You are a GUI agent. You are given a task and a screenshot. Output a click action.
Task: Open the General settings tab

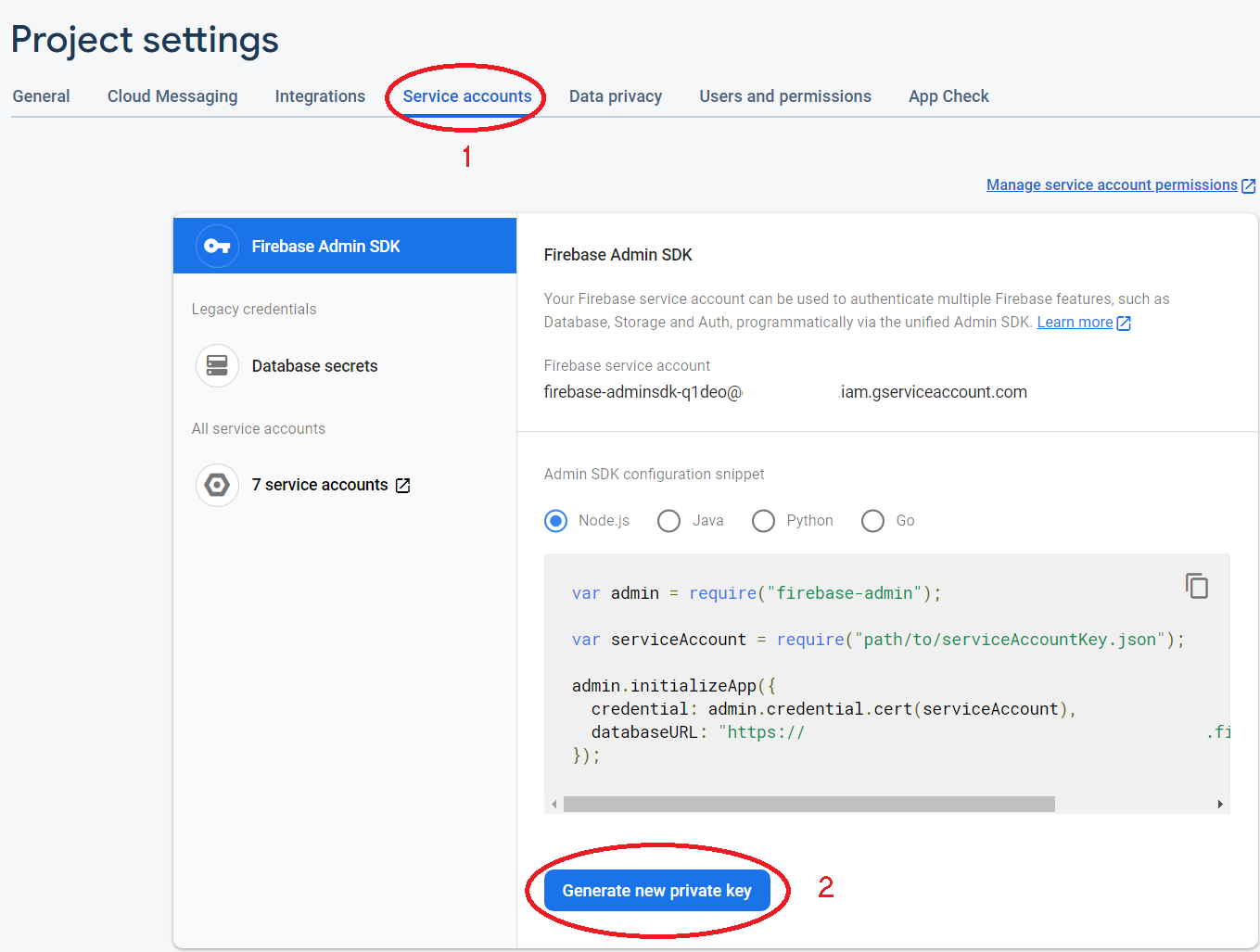click(41, 96)
